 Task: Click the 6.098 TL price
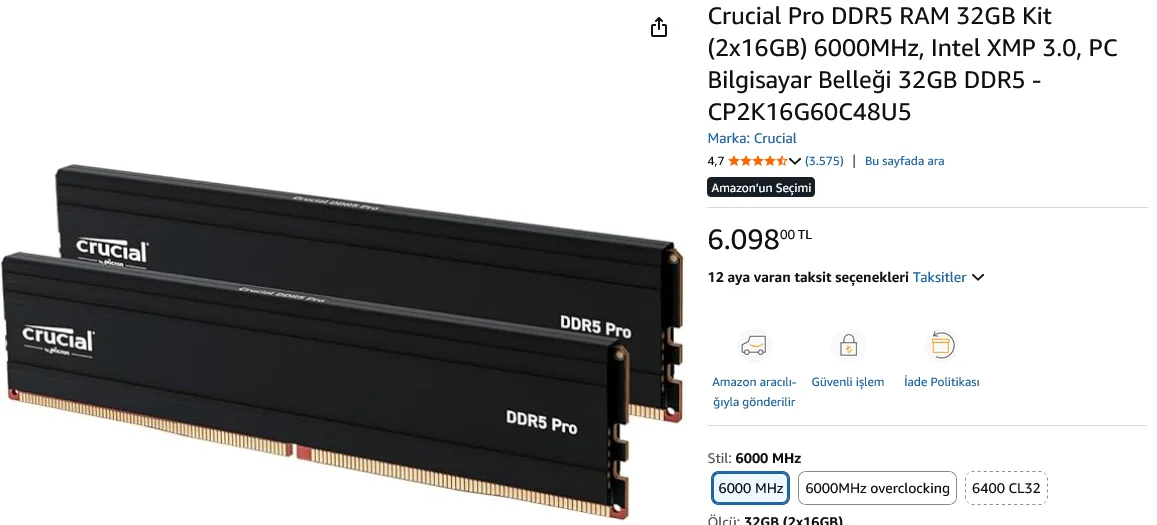(759, 239)
